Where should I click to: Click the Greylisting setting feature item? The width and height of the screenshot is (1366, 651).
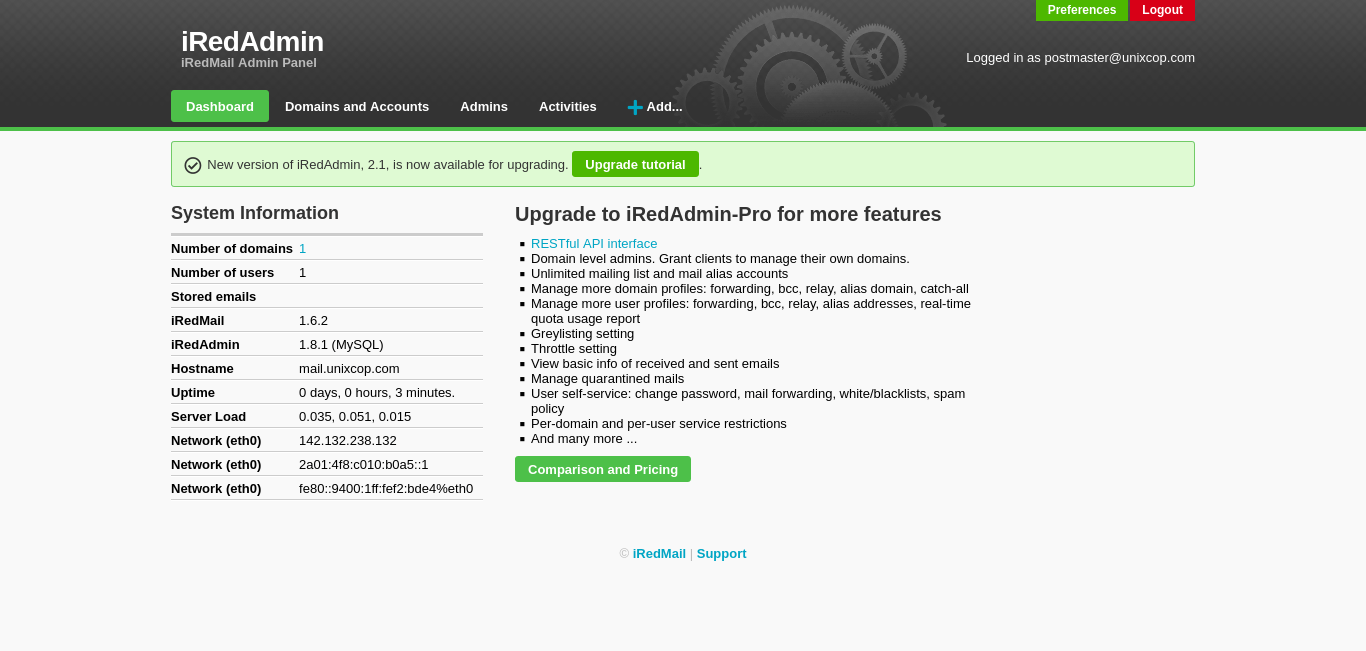coord(582,333)
